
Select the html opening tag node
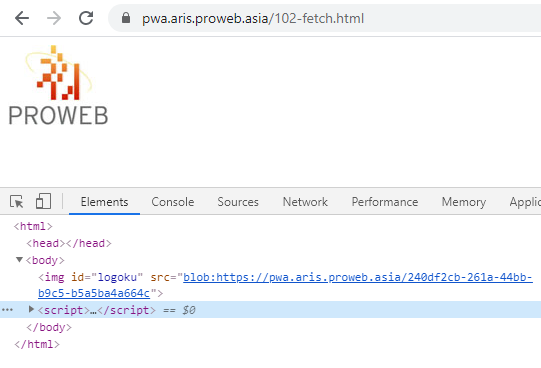click(x=33, y=226)
